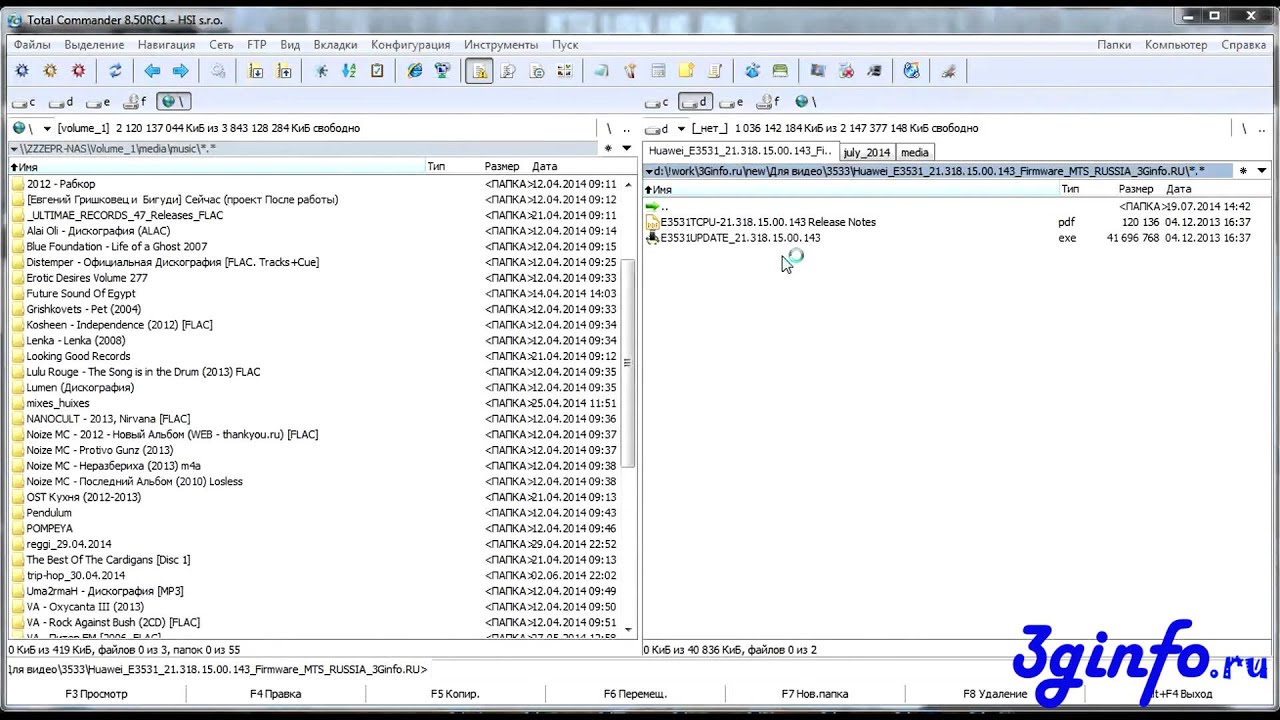Click the running figure toolbar icon
The width and height of the screenshot is (1280, 720).
click(x=321, y=71)
